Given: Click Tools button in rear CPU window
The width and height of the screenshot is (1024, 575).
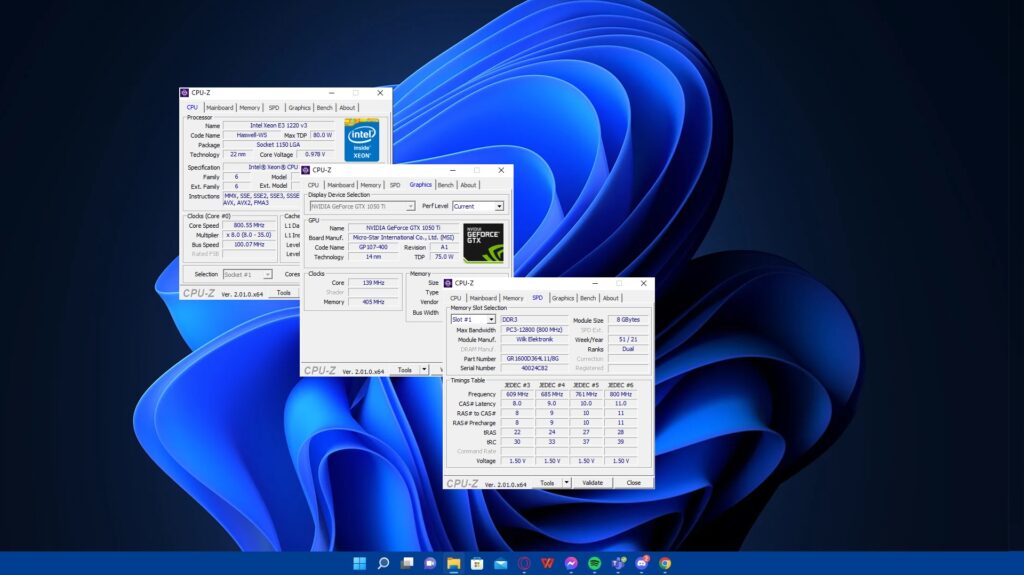Looking at the screenshot, I should pos(283,293).
